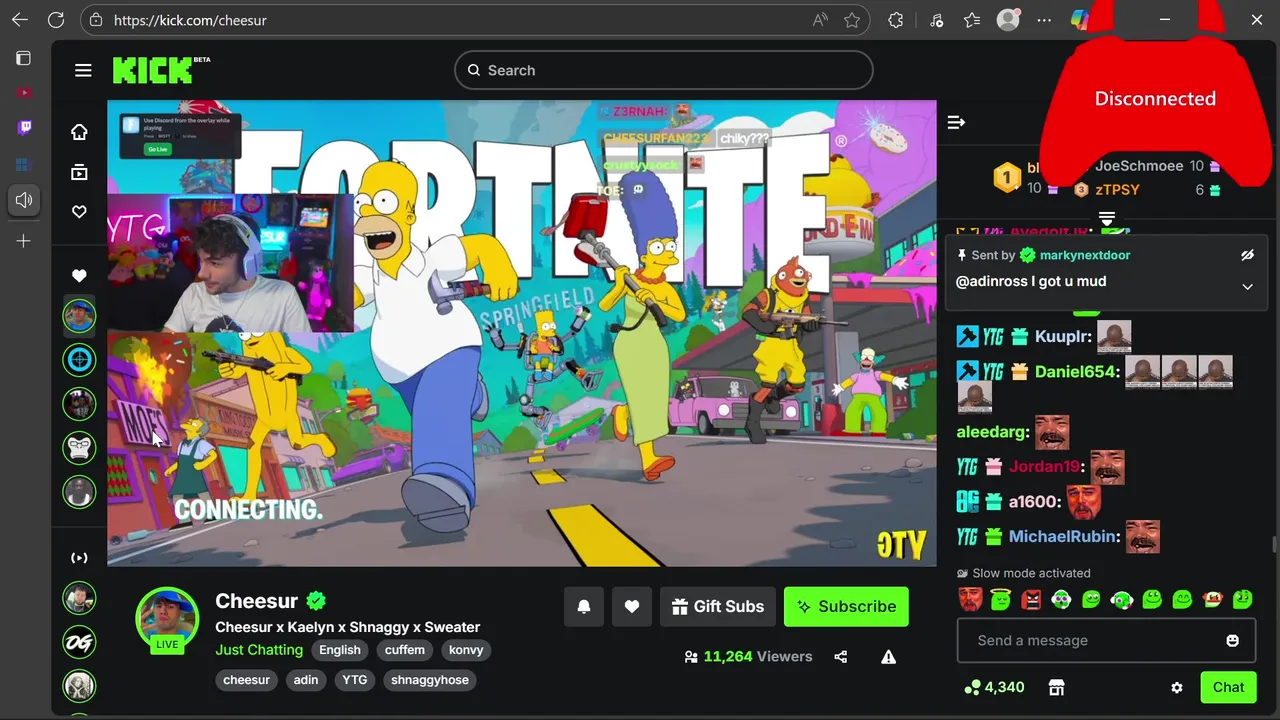Select the konvy tag
Viewport: 1280px width, 720px height.
tap(466, 650)
